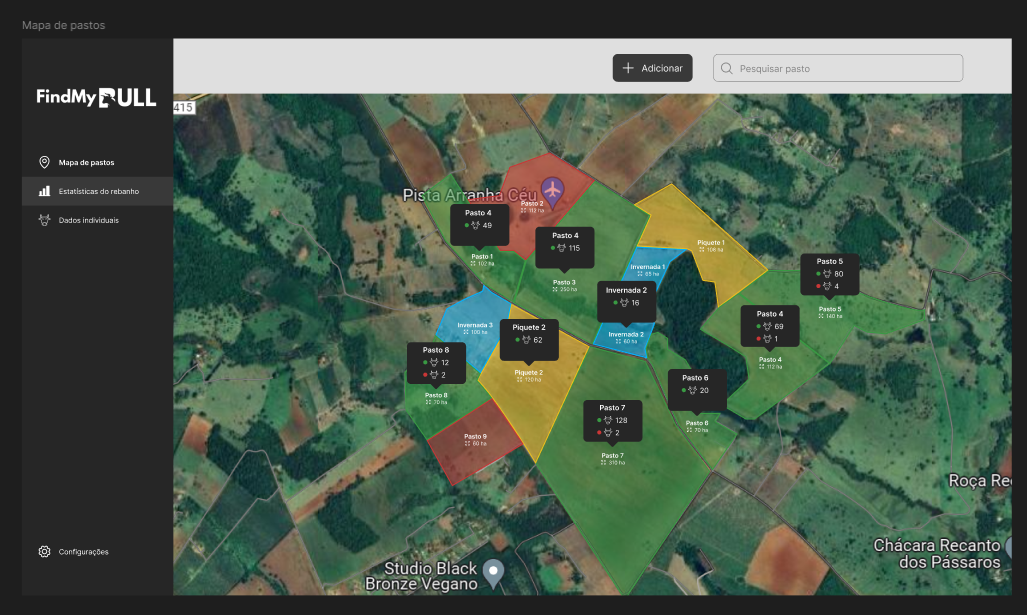Click the cow icon in Pasto 7 popup
Image resolution: width=1027 pixels, height=615 pixels.
click(x=608, y=420)
